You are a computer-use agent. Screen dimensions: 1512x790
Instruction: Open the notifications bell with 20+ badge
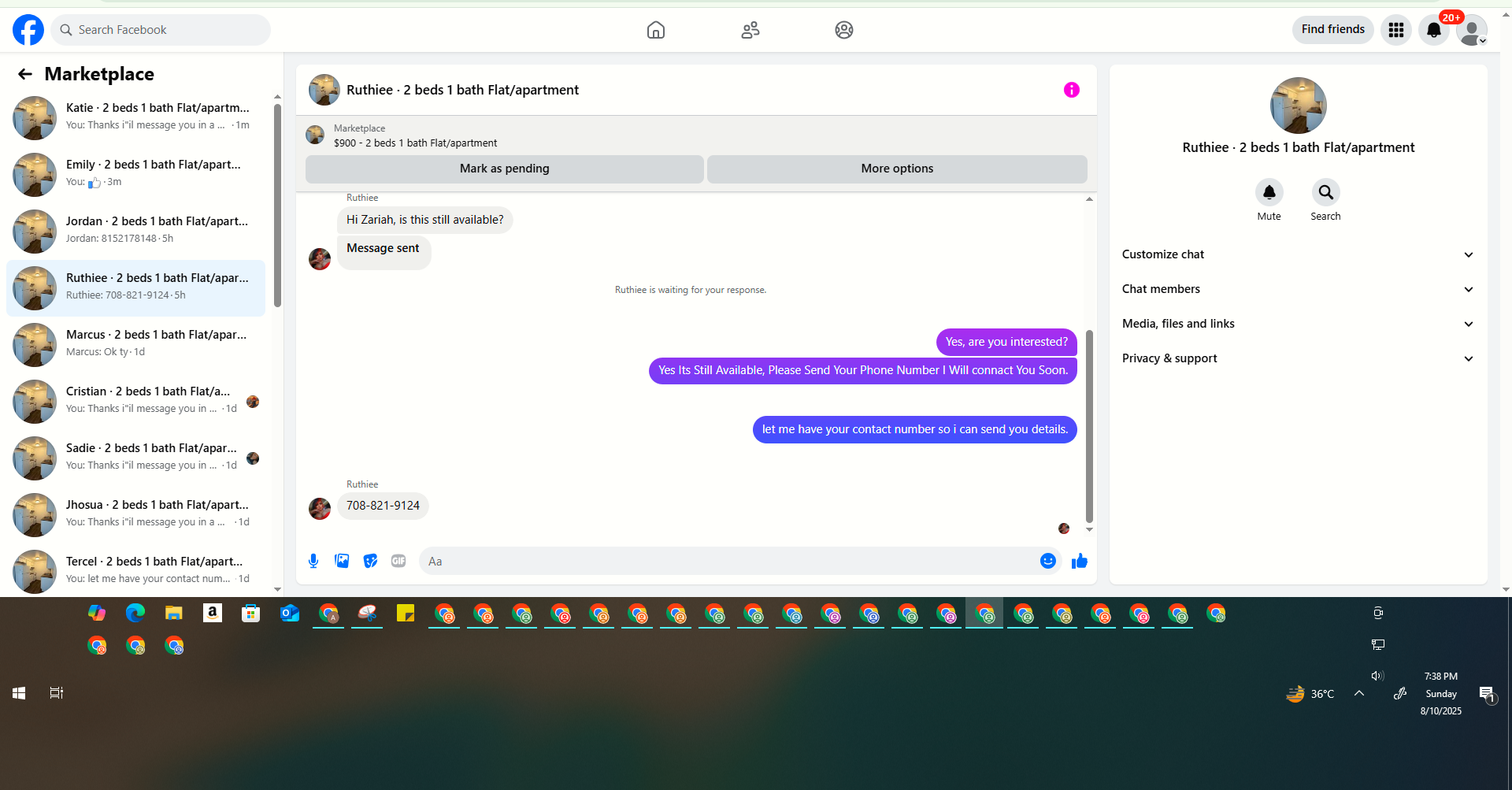click(1434, 30)
